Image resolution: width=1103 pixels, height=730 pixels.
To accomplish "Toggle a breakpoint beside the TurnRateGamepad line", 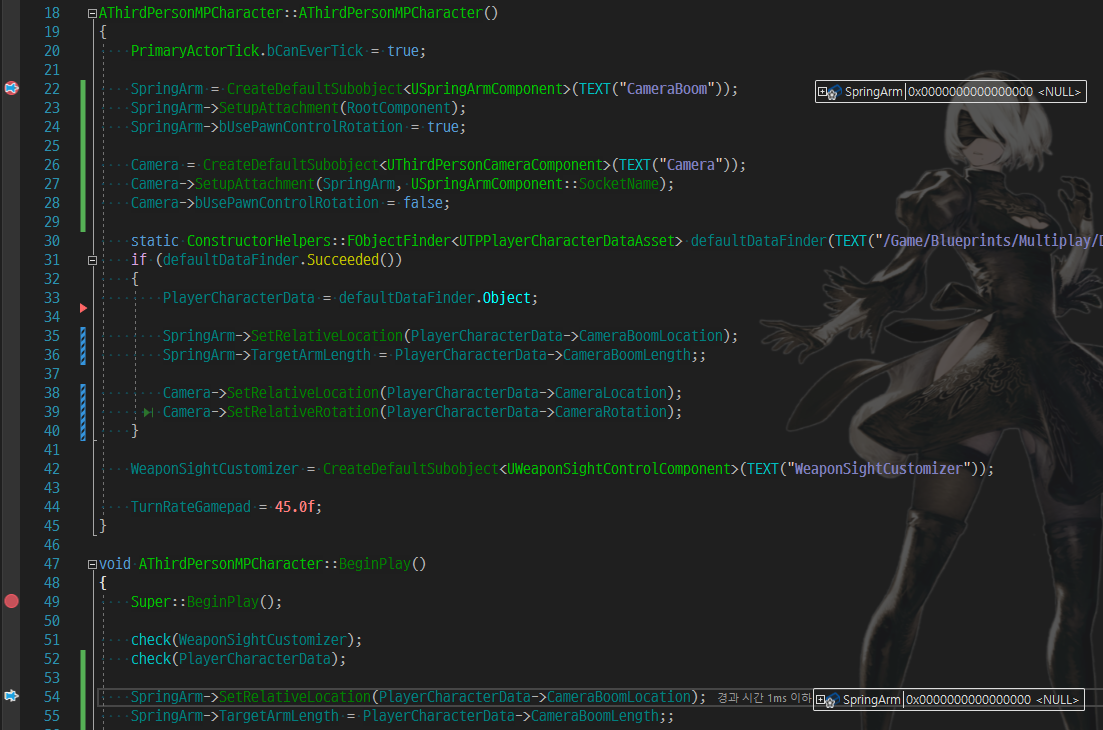I will pos(11,506).
